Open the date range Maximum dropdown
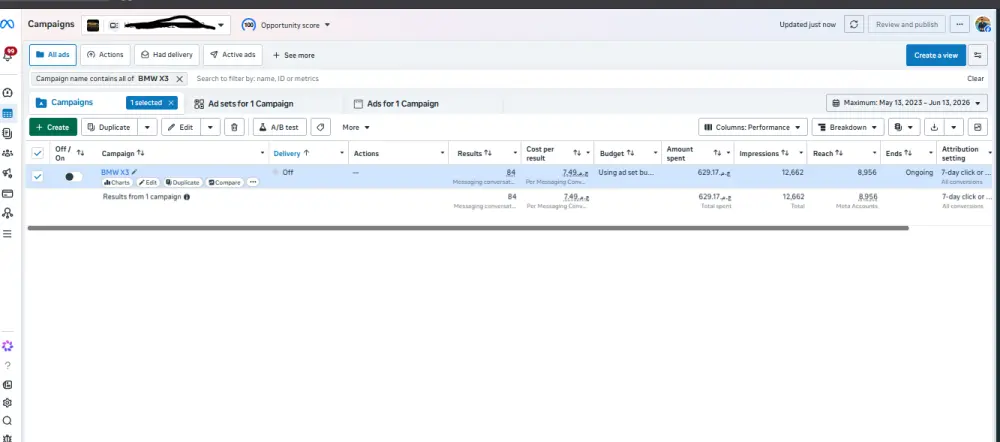1000x442 pixels. 906,103
